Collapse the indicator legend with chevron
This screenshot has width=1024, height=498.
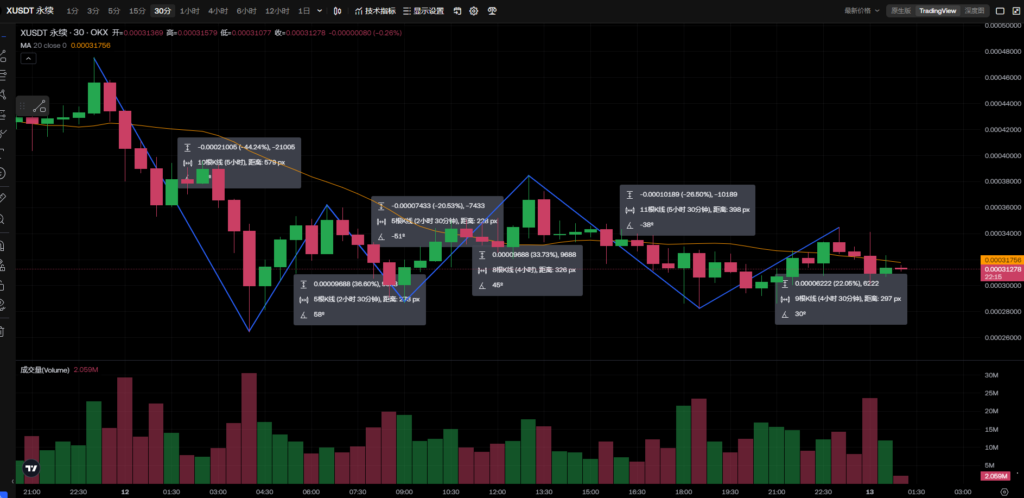click(28, 59)
